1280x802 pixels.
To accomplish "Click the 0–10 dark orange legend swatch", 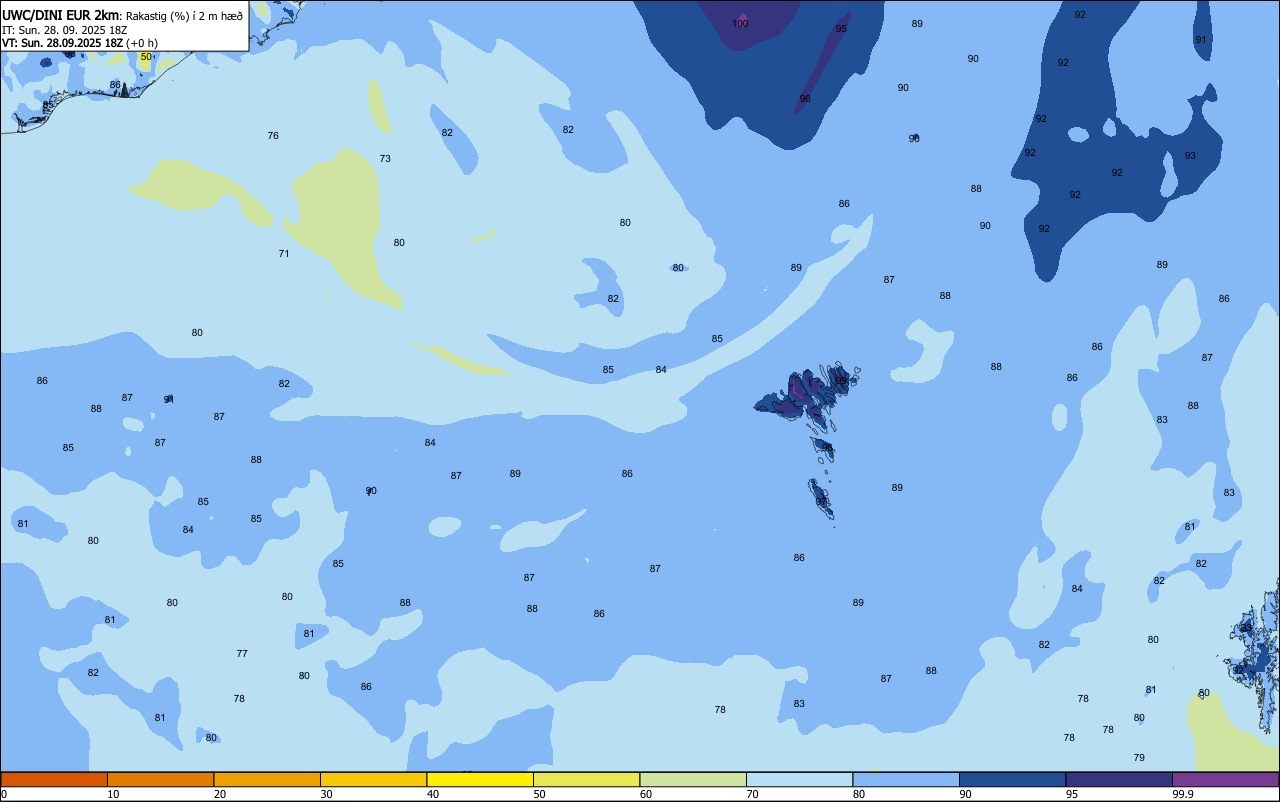I will click(x=54, y=779).
